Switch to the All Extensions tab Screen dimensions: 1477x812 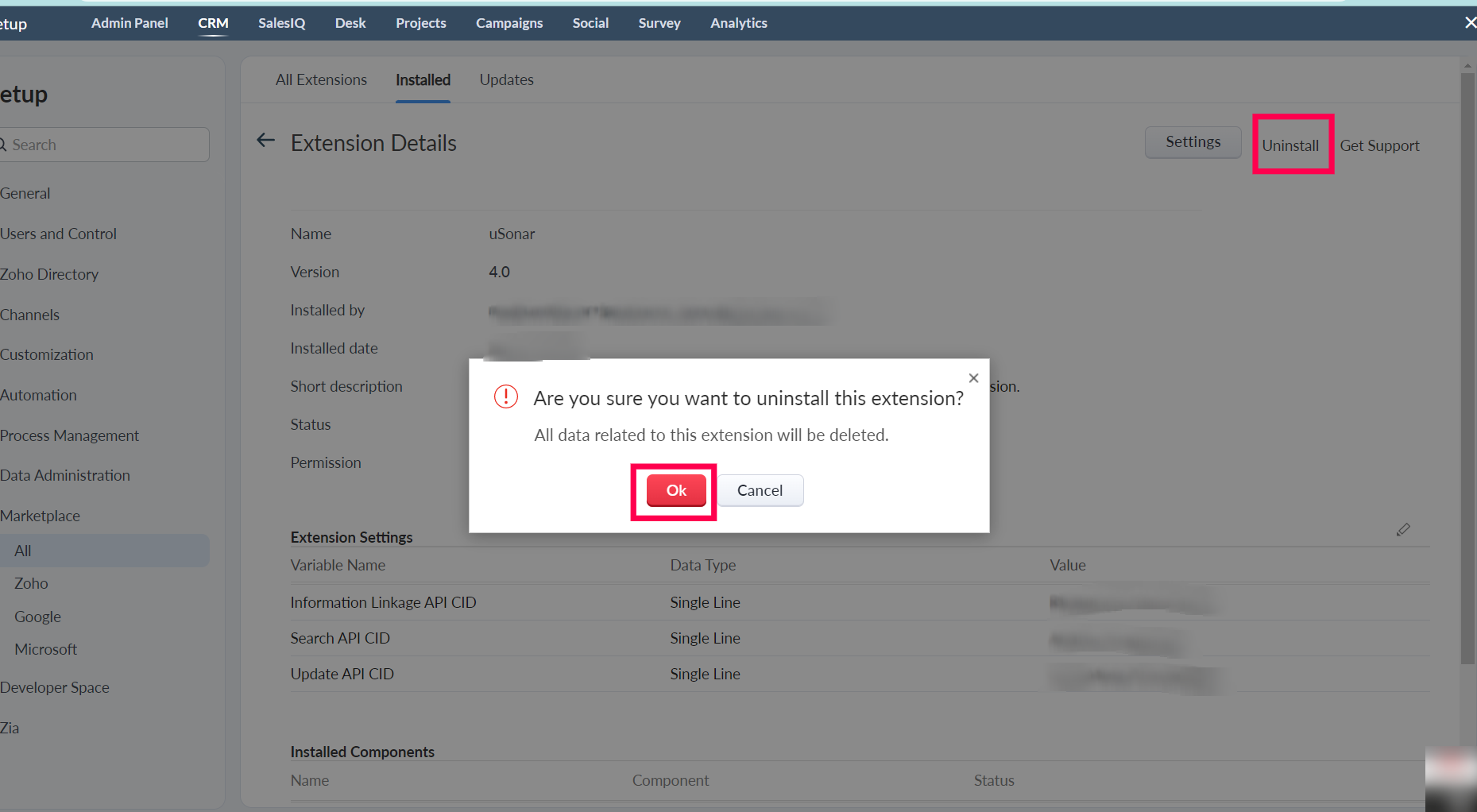coord(321,79)
